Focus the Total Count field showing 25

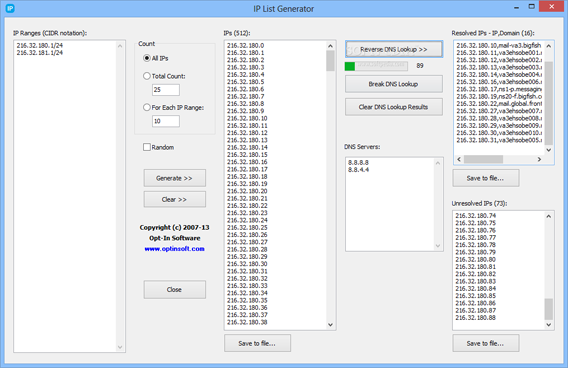[166, 90]
